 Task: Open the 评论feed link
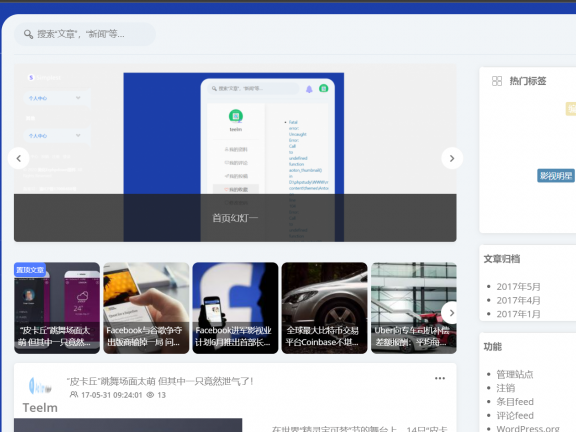(515, 415)
